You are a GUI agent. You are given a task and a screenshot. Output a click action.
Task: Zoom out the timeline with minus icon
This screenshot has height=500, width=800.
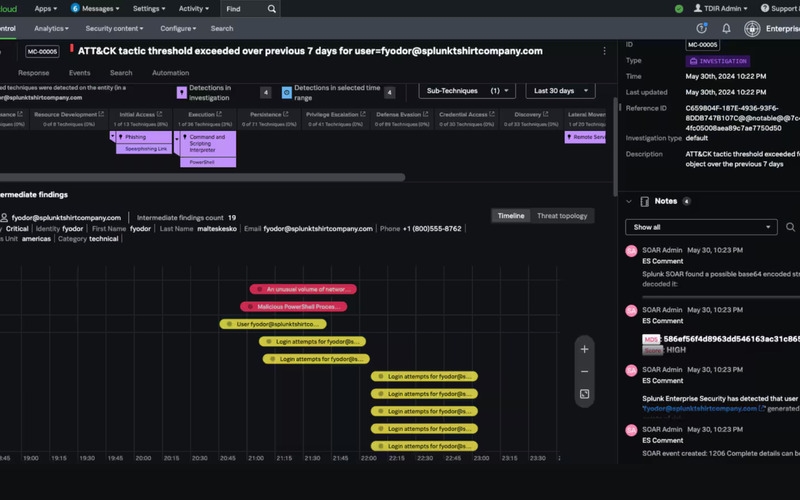pos(584,371)
